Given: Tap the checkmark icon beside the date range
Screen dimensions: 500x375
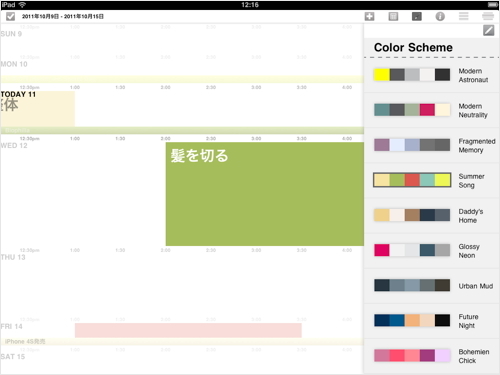Looking at the screenshot, I should [11, 16].
